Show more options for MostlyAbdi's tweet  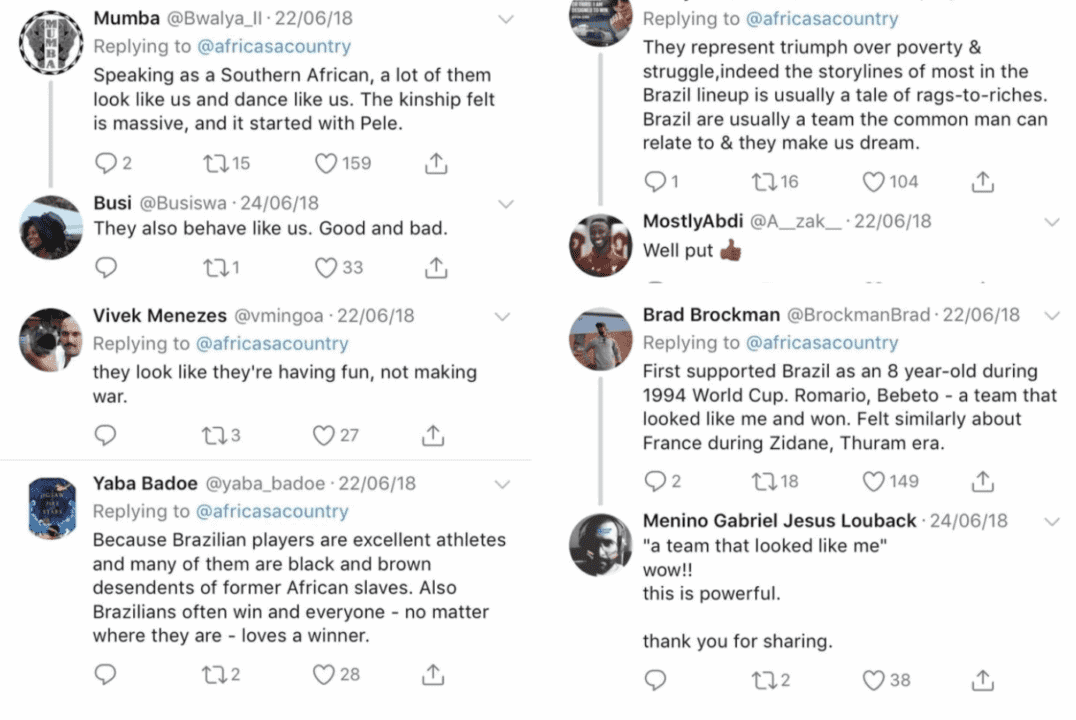click(x=1051, y=222)
